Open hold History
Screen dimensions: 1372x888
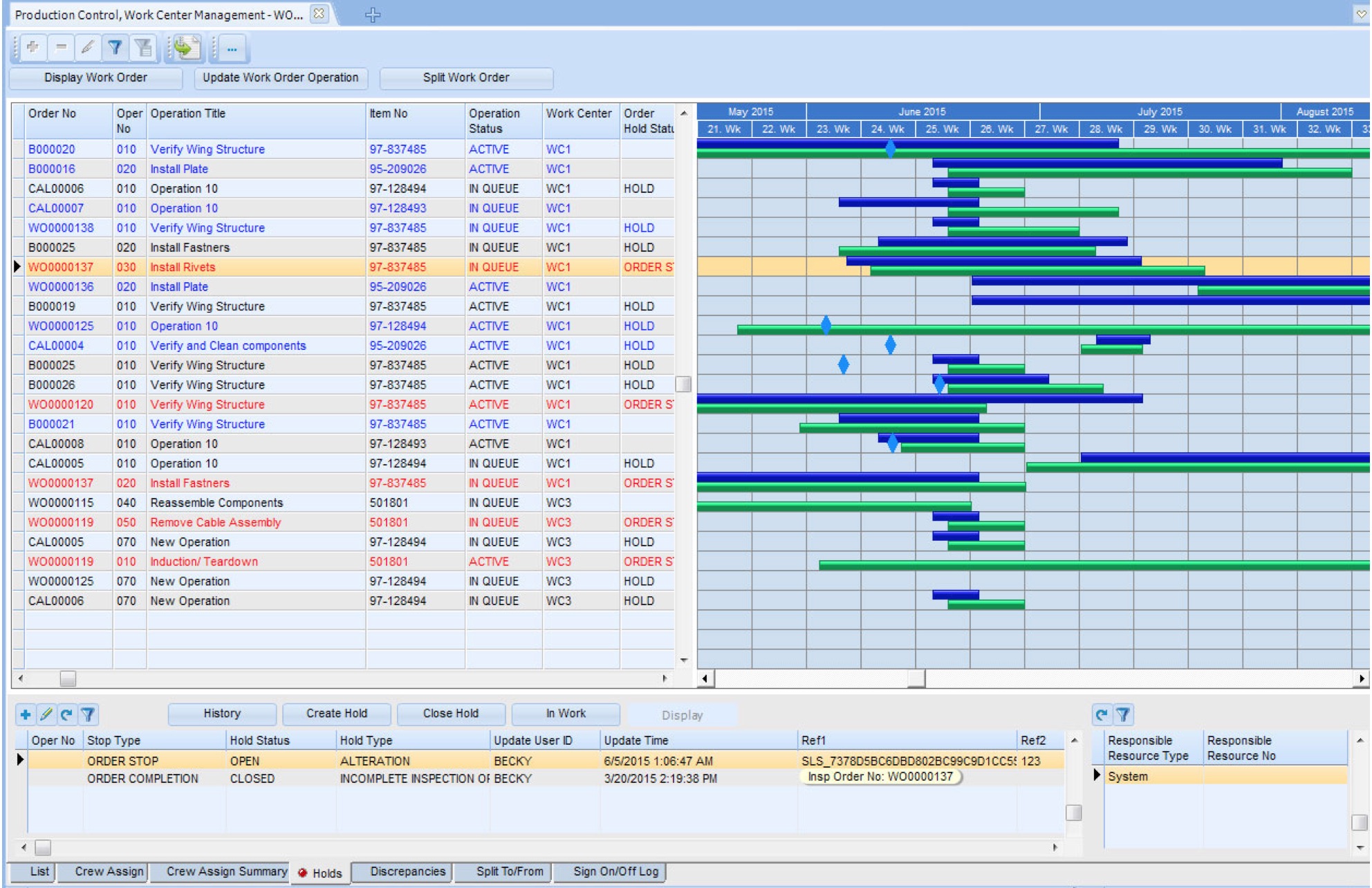point(222,714)
